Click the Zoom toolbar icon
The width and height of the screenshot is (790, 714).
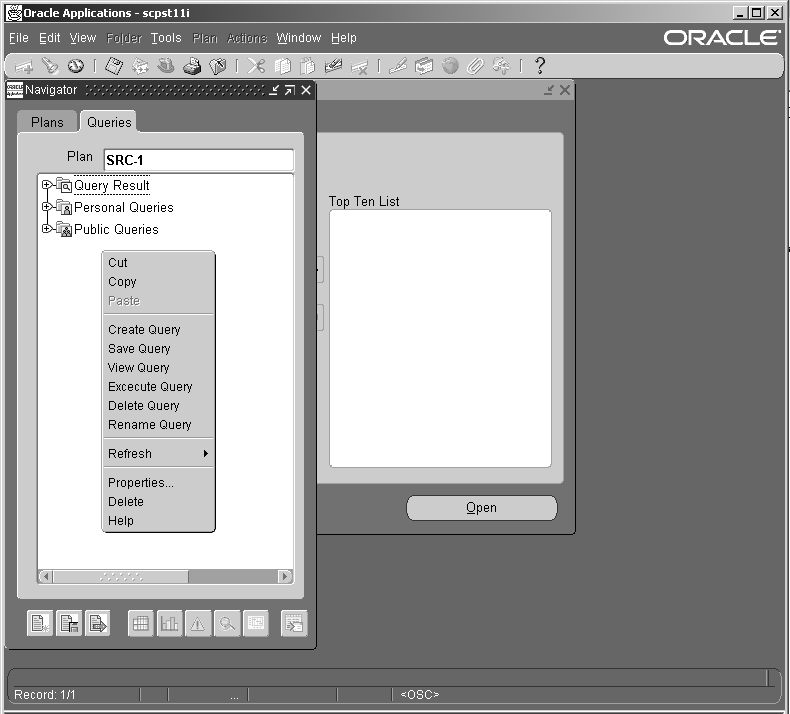[424, 66]
